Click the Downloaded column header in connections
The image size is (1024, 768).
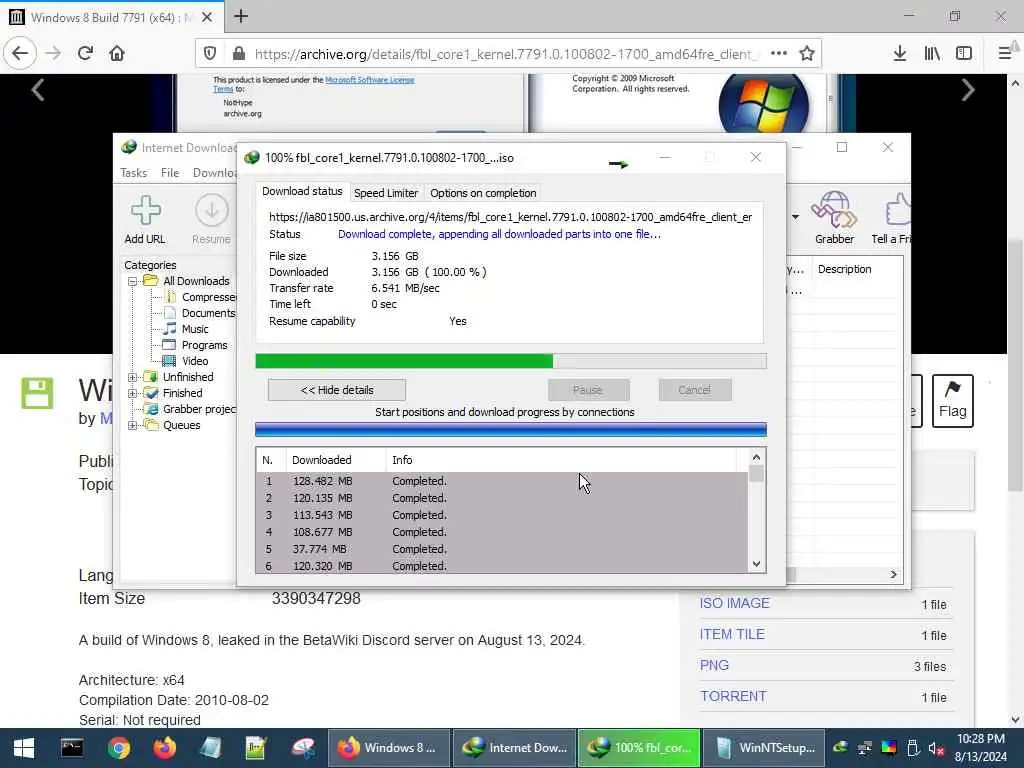(x=336, y=460)
